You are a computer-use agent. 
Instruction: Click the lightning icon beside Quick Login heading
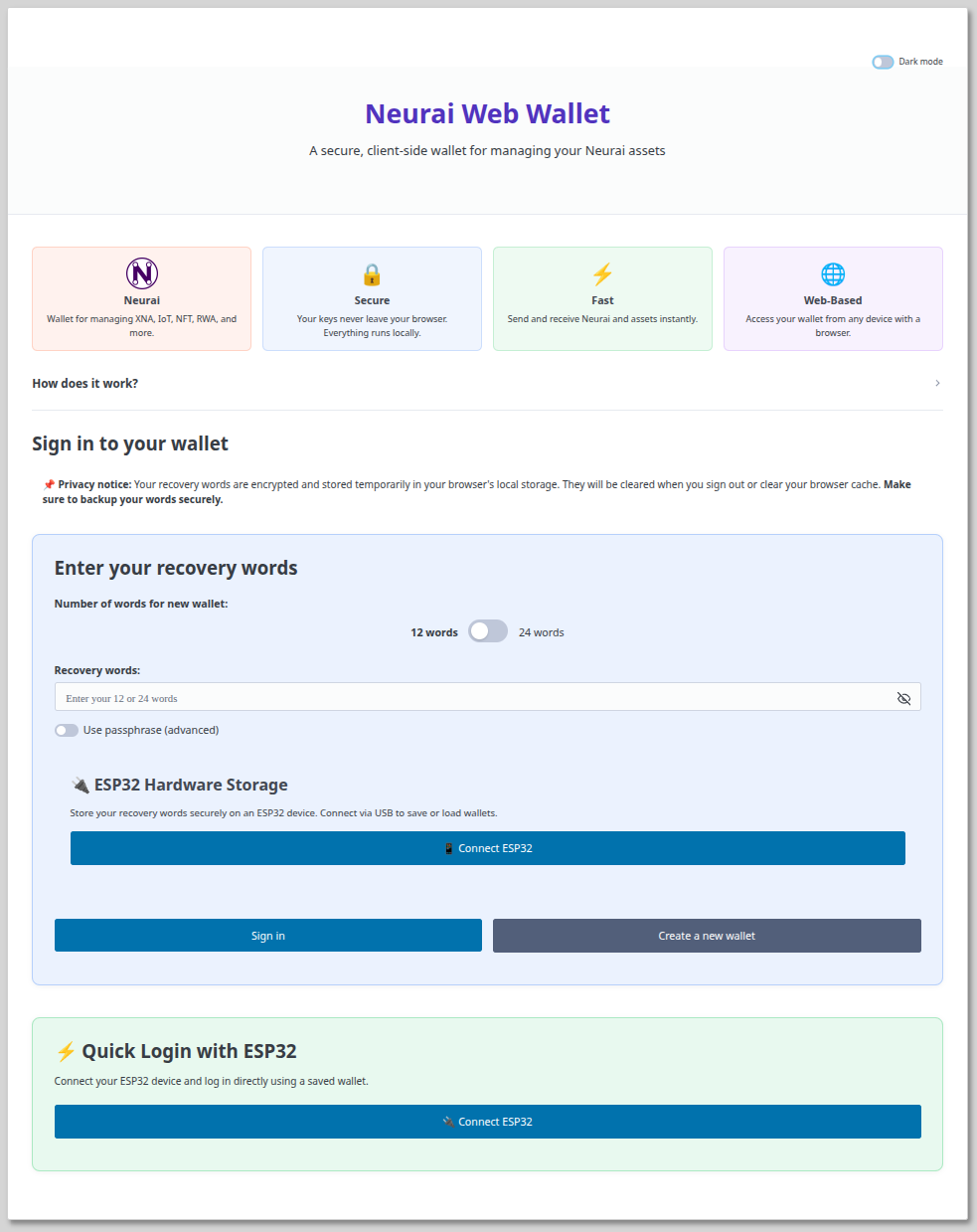click(x=66, y=1050)
